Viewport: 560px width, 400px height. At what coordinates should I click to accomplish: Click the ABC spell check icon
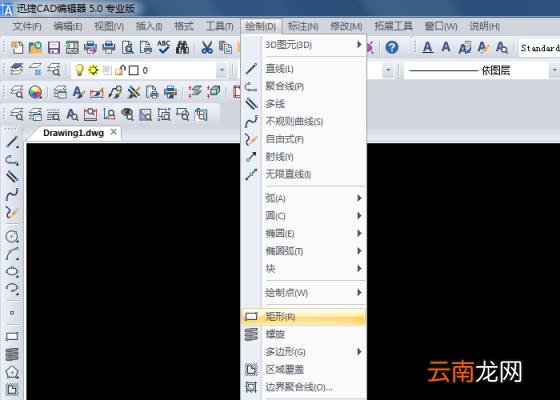point(164,47)
